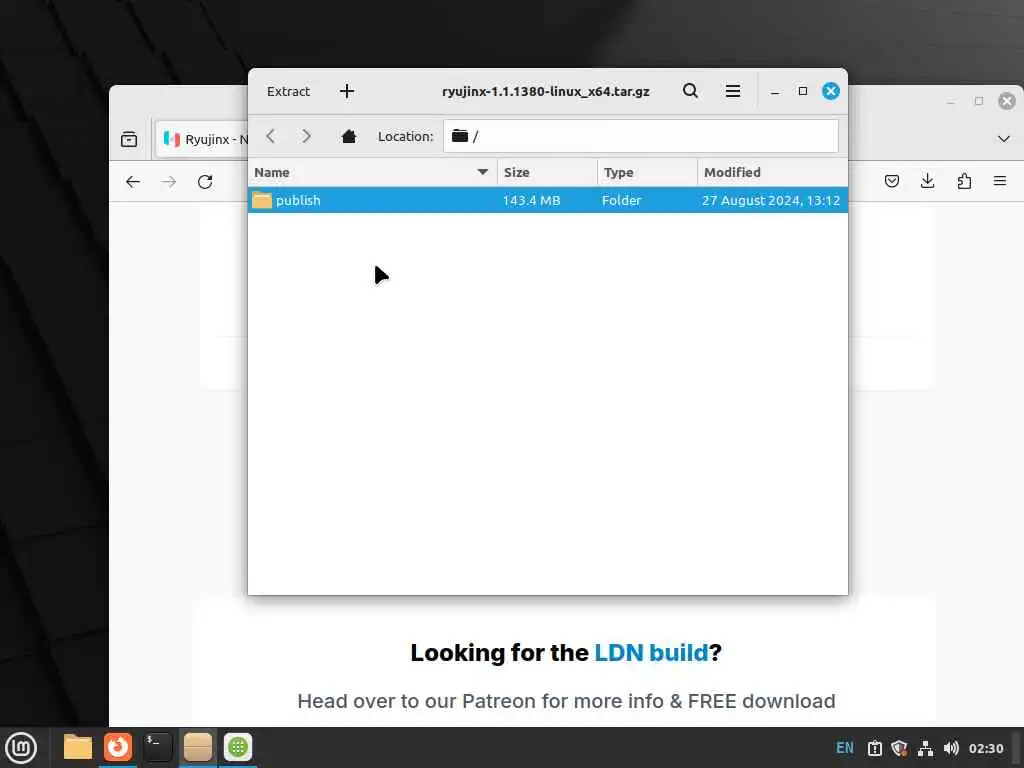Open the Linux Mint start menu
This screenshot has height=768, width=1024.
[x=22, y=748]
